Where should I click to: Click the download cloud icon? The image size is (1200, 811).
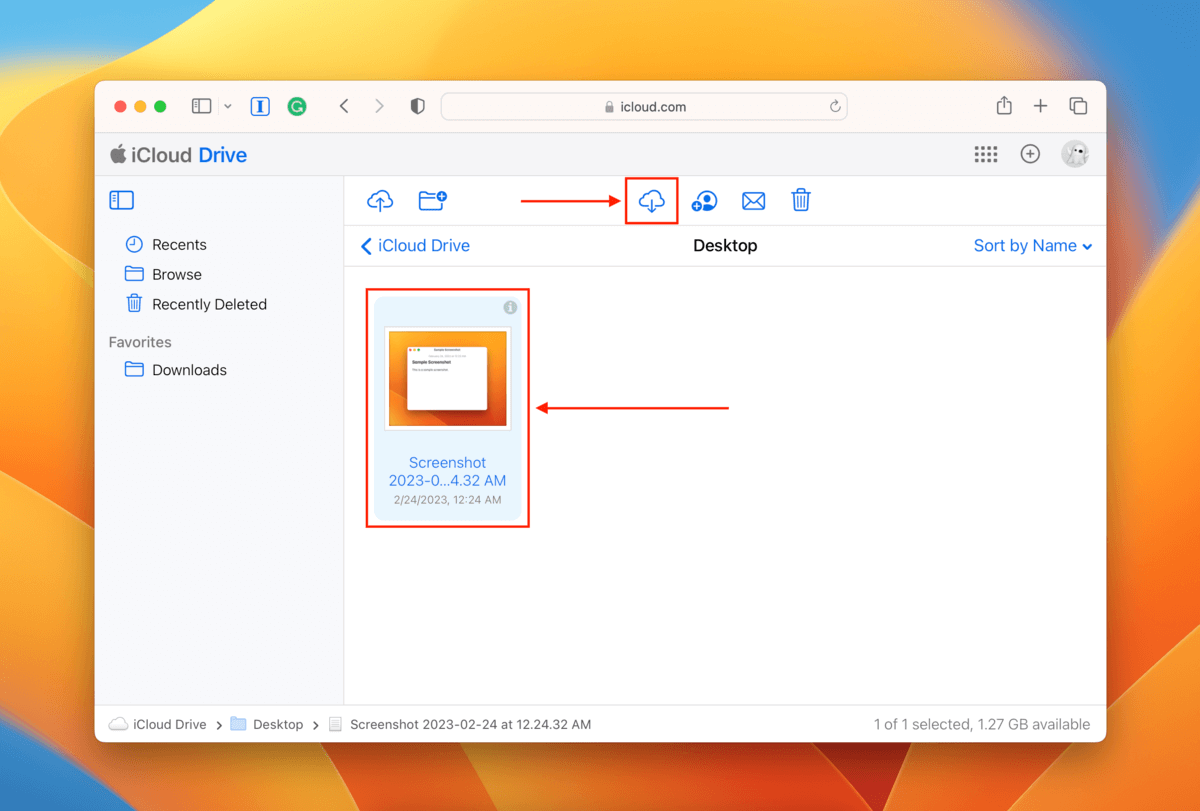coord(652,201)
